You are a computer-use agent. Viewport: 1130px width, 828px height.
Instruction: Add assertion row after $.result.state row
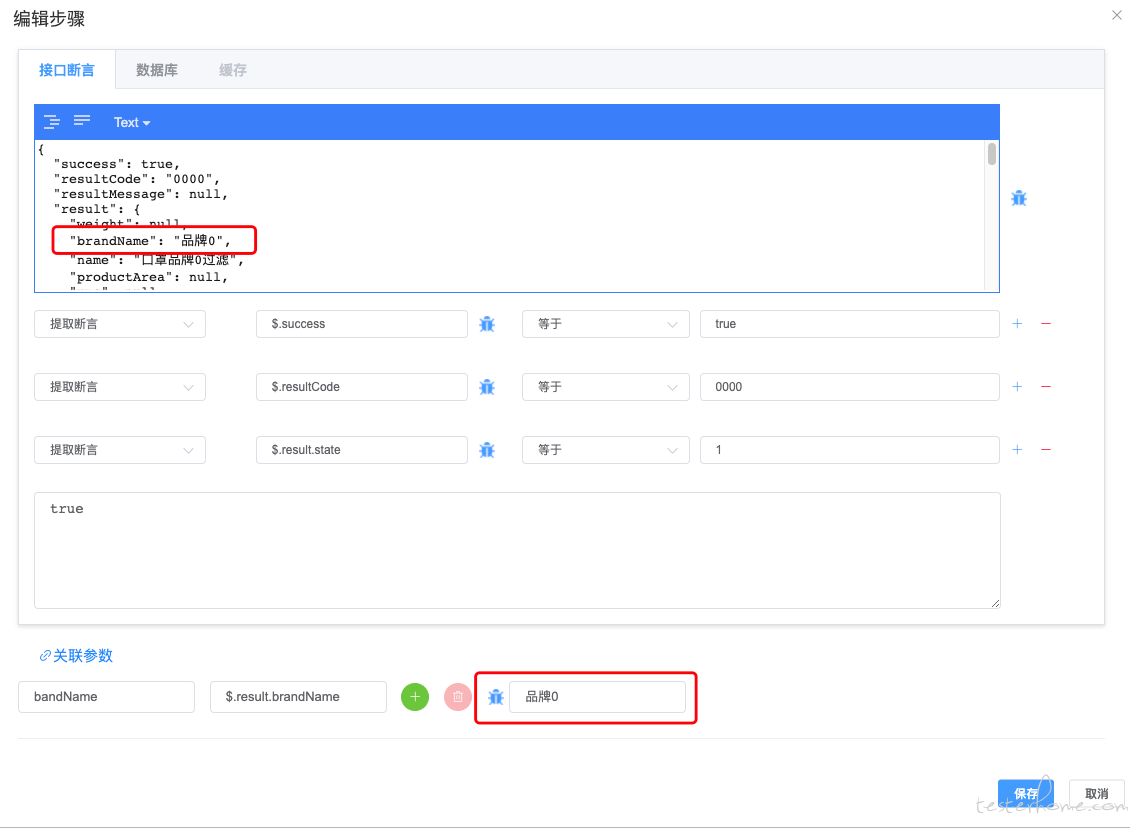[x=1017, y=449]
